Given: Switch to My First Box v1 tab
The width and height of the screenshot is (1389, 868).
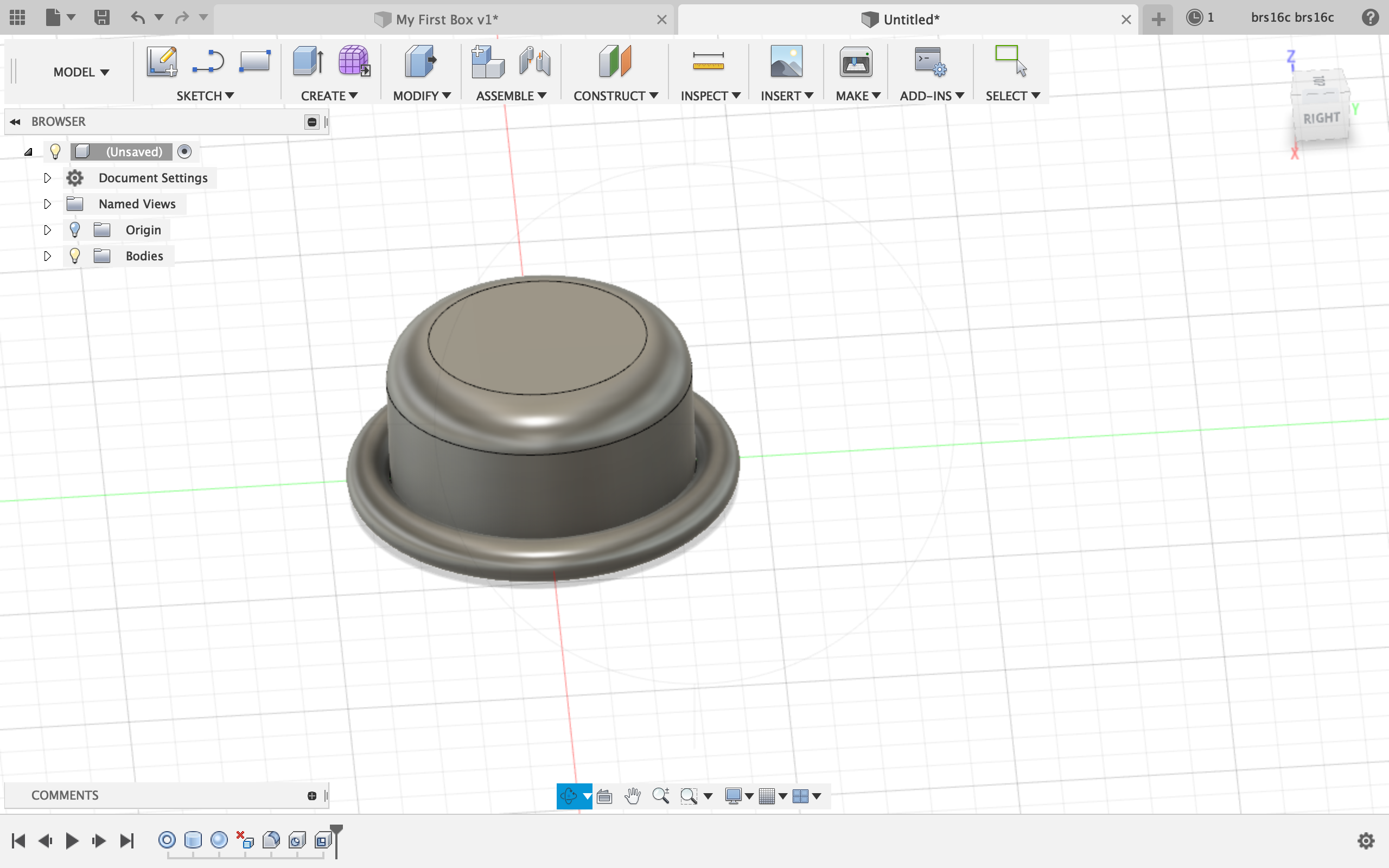Looking at the screenshot, I should (x=446, y=20).
